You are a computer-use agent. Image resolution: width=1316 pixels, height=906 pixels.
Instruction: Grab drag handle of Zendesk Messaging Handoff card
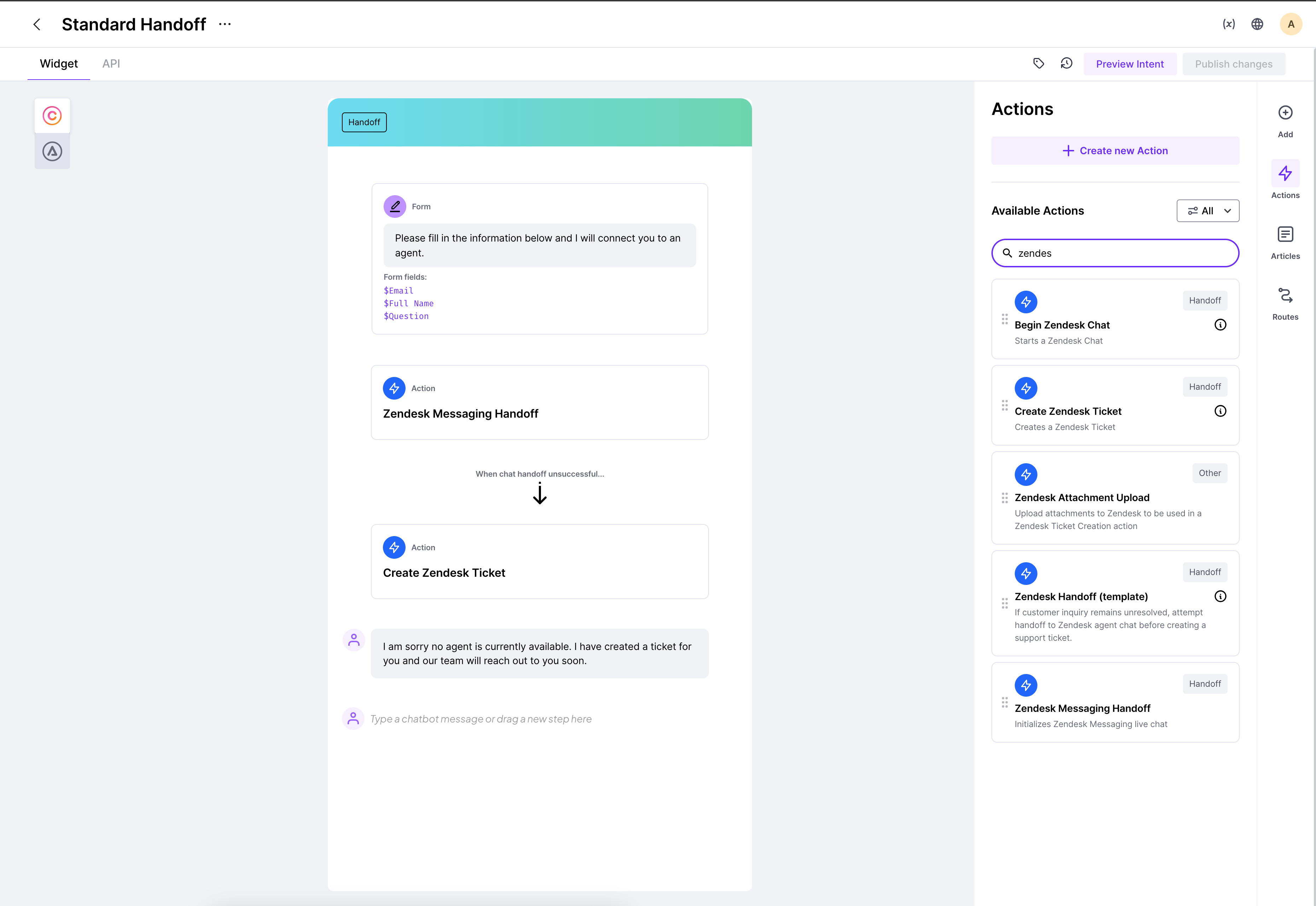click(1005, 702)
